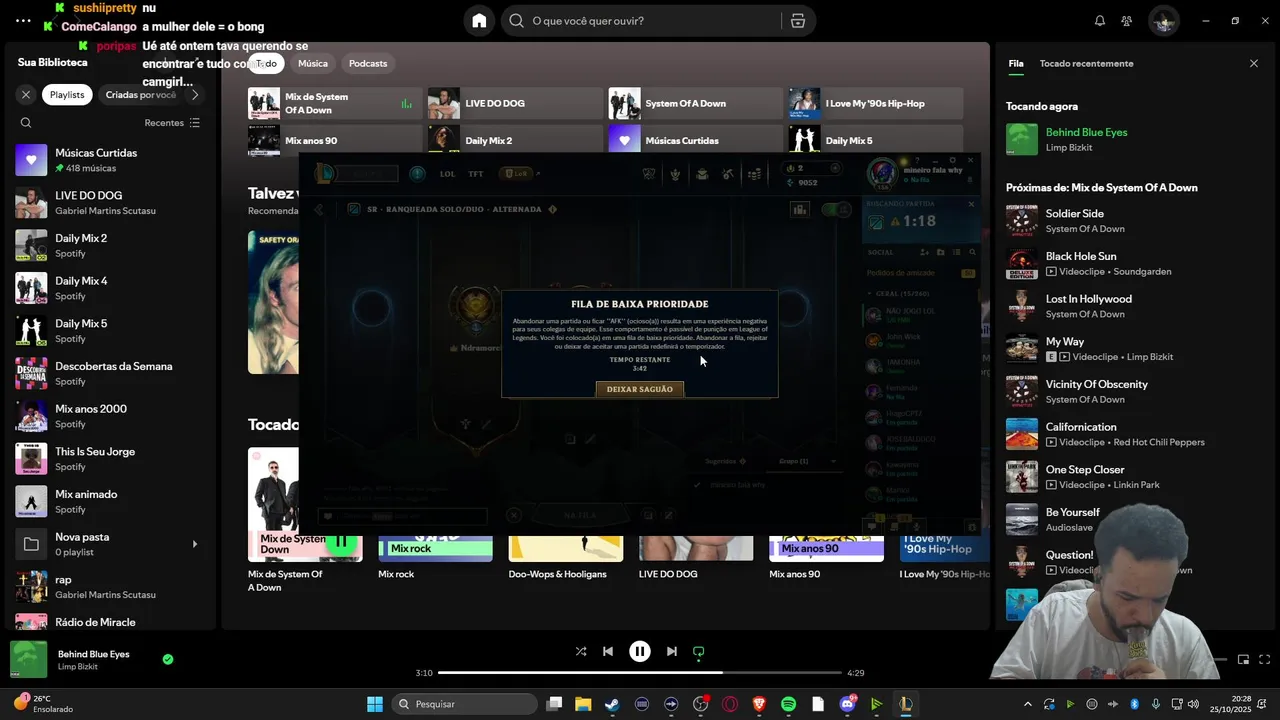Click the green saved checkmark beside Behind Blue Eyes
The width and height of the screenshot is (1280, 720).
click(x=168, y=659)
